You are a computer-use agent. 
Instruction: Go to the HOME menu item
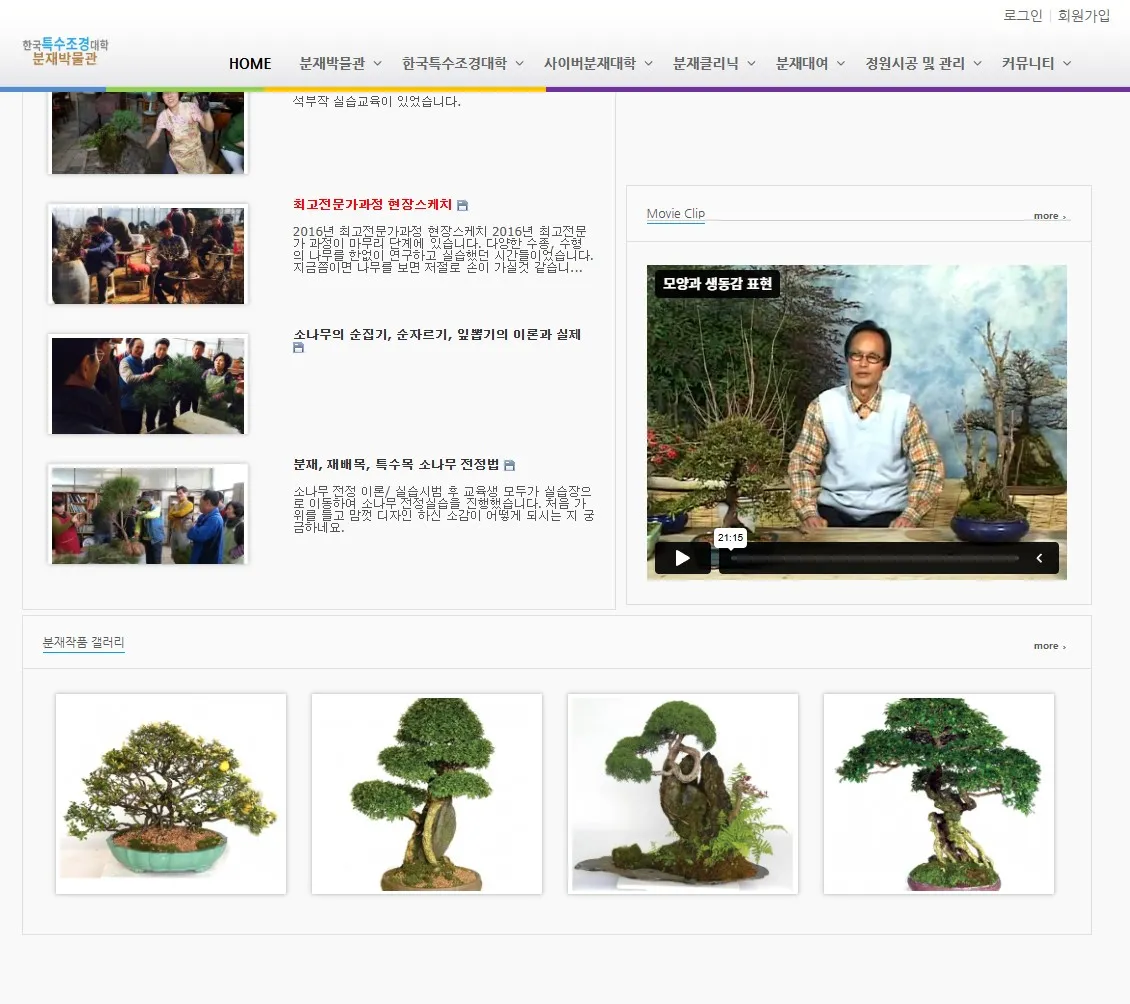[x=250, y=63]
